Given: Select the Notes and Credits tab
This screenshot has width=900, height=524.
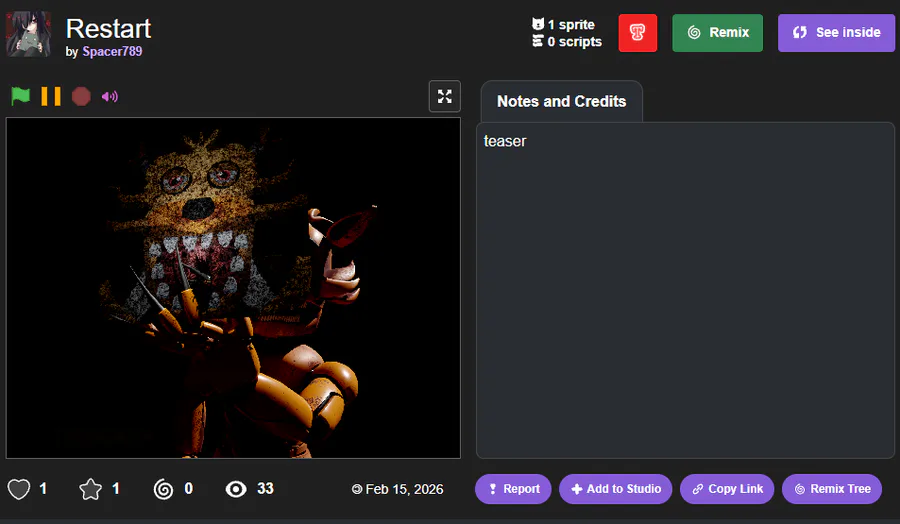Looking at the screenshot, I should click(x=561, y=102).
